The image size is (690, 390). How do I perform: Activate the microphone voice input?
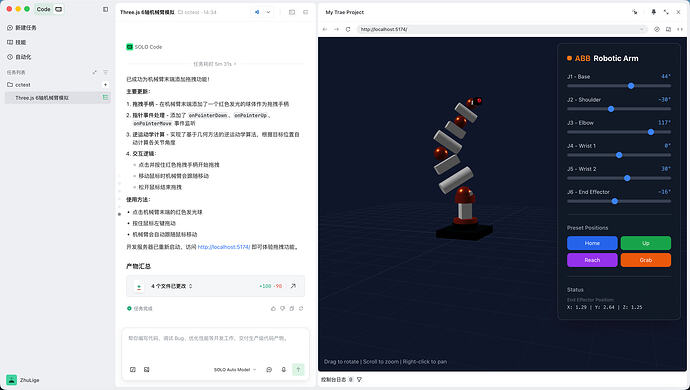(284, 370)
